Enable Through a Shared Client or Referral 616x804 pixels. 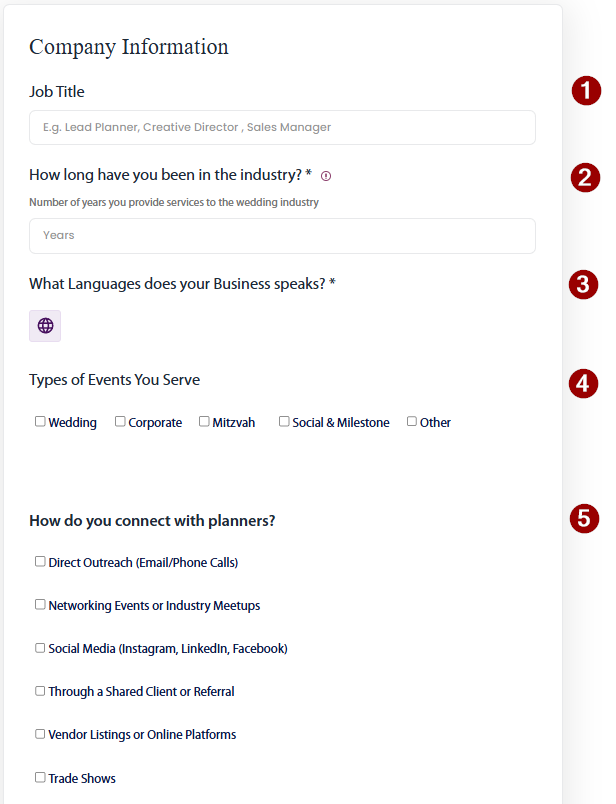[x=41, y=691]
